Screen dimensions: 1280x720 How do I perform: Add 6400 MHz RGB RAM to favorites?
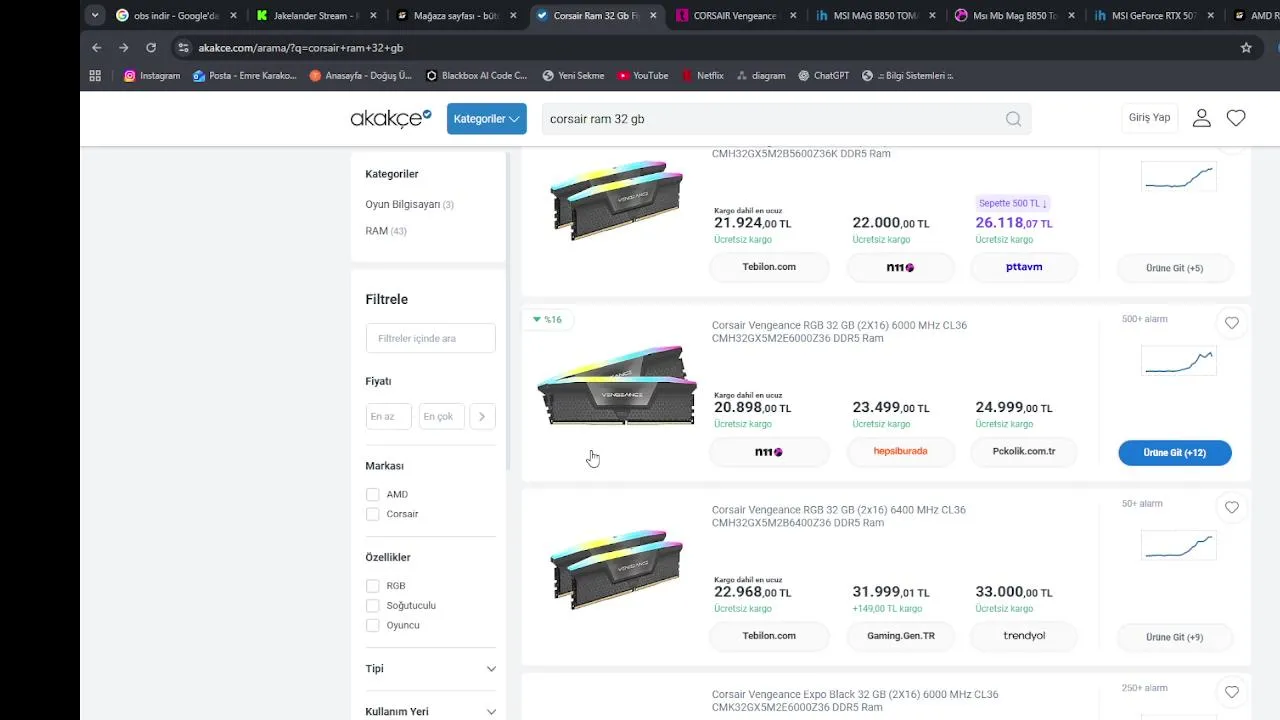(x=1232, y=507)
